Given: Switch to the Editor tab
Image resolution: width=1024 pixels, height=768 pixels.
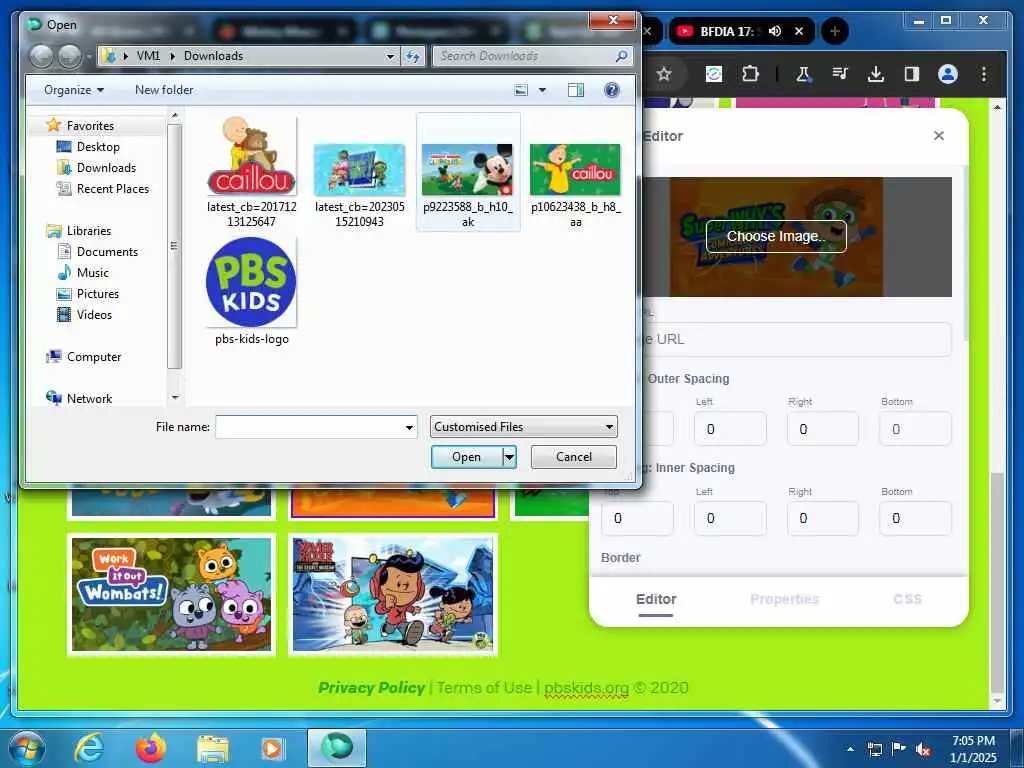Looking at the screenshot, I should pos(656,600).
